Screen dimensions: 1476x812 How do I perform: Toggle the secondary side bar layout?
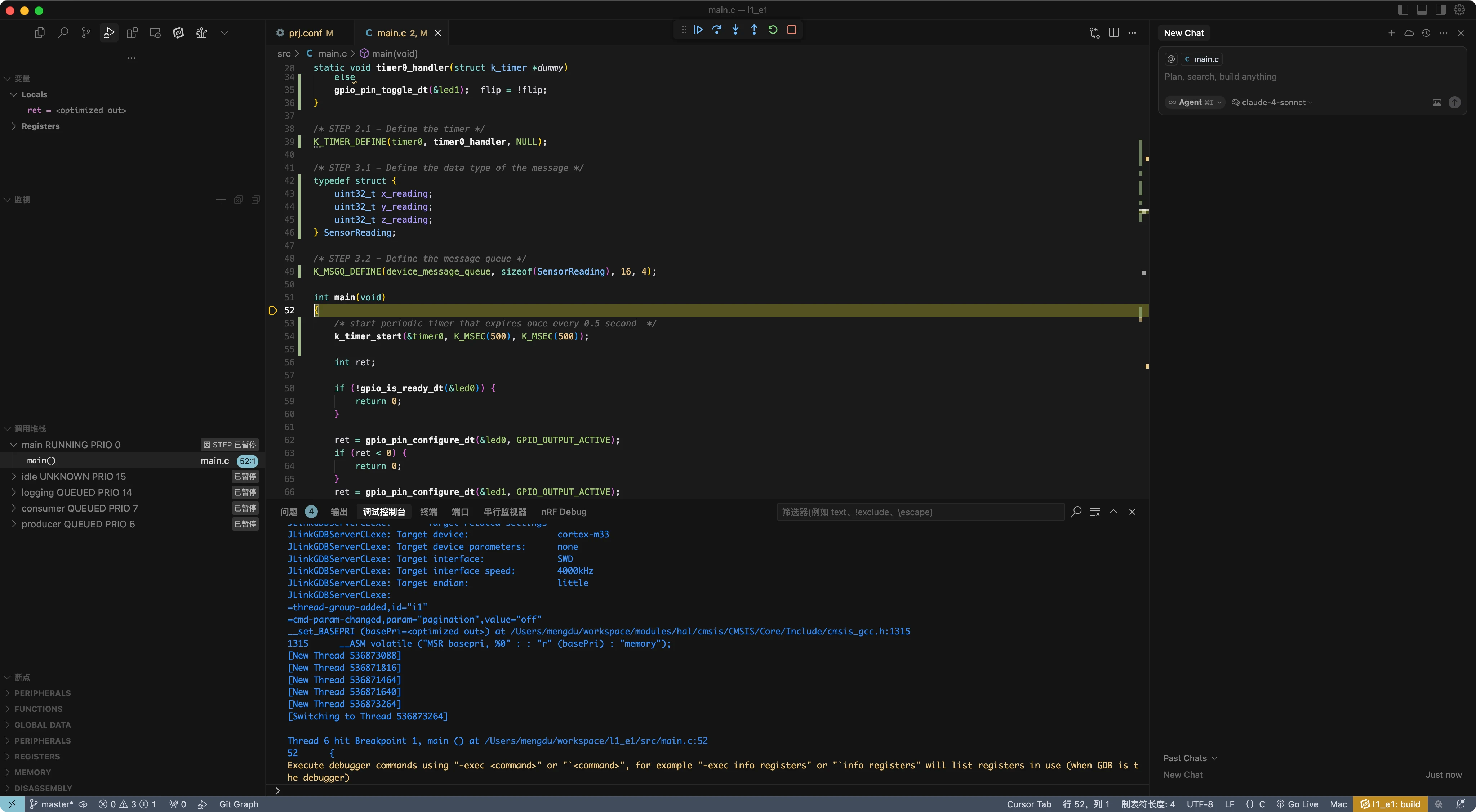point(1440,10)
